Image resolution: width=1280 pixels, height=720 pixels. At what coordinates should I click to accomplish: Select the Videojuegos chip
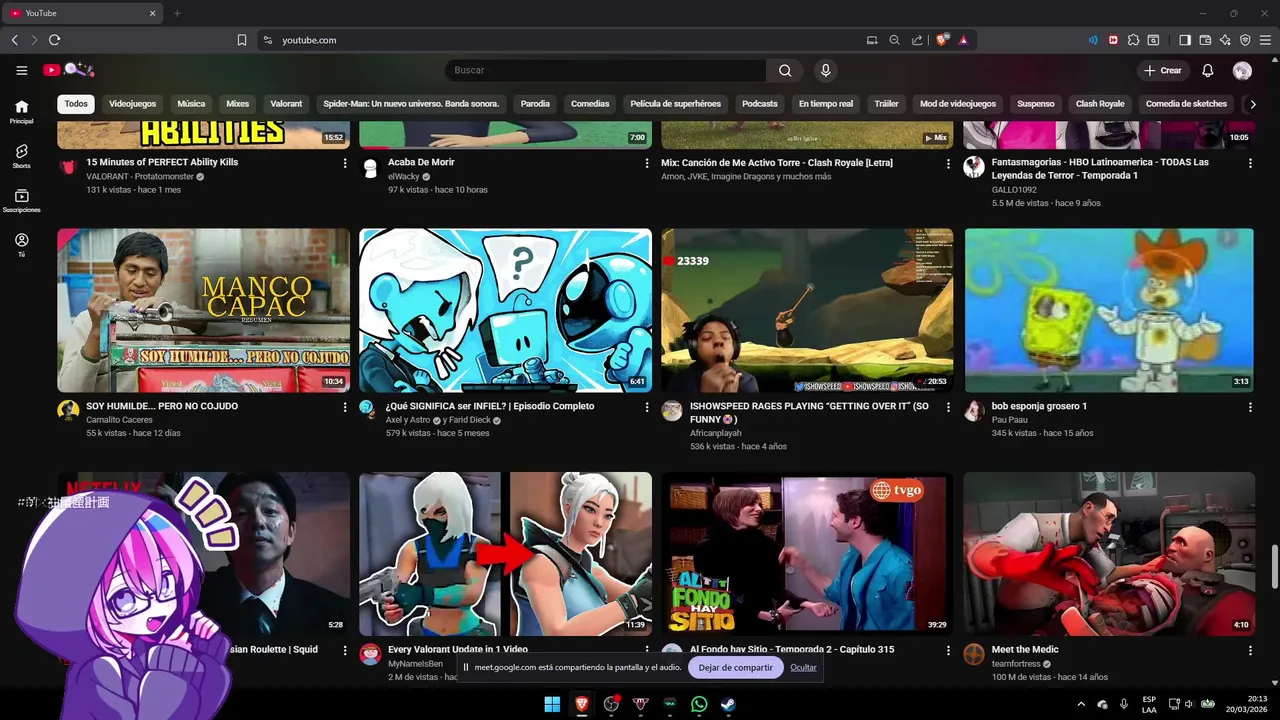132,103
